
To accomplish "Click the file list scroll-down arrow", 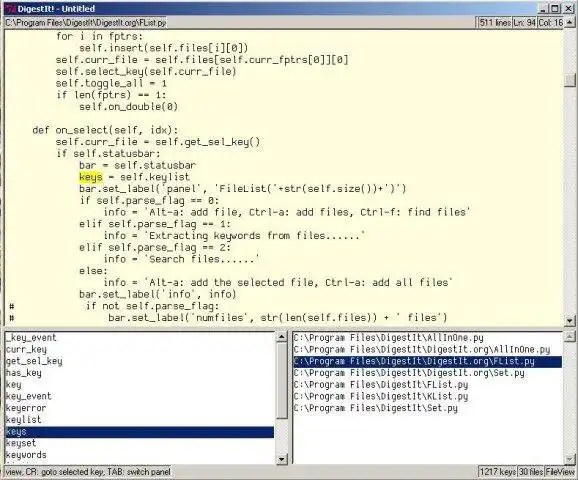I will tap(570, 459).
